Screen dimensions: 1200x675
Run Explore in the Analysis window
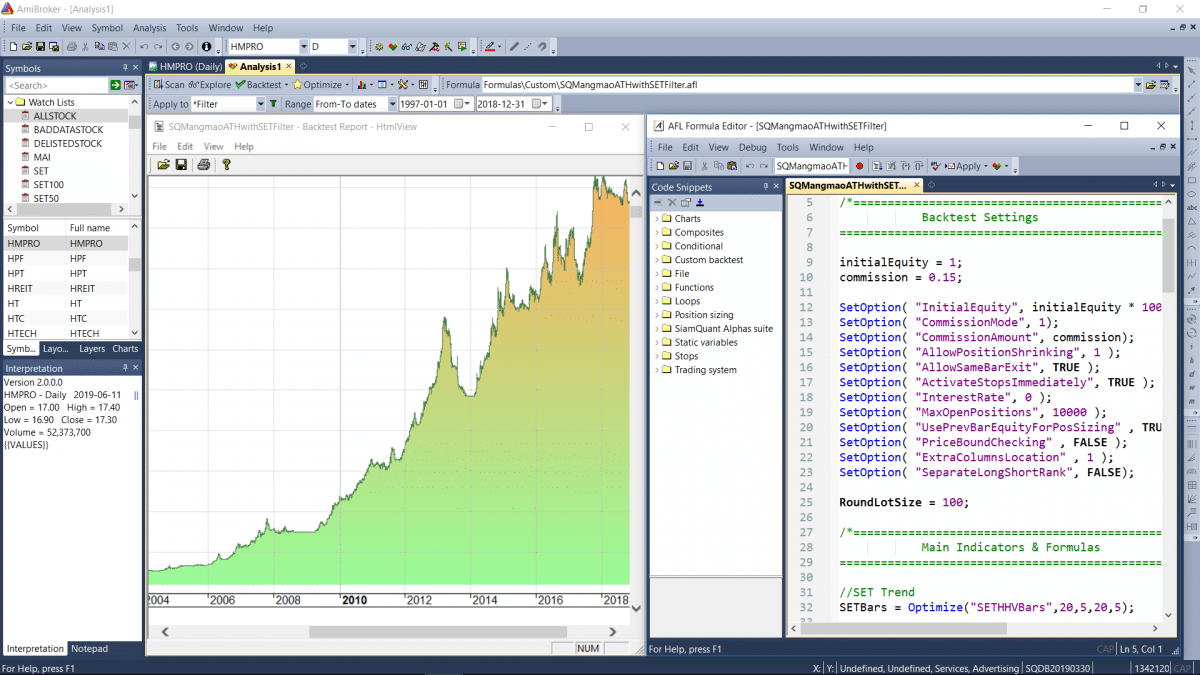(209, 85)
